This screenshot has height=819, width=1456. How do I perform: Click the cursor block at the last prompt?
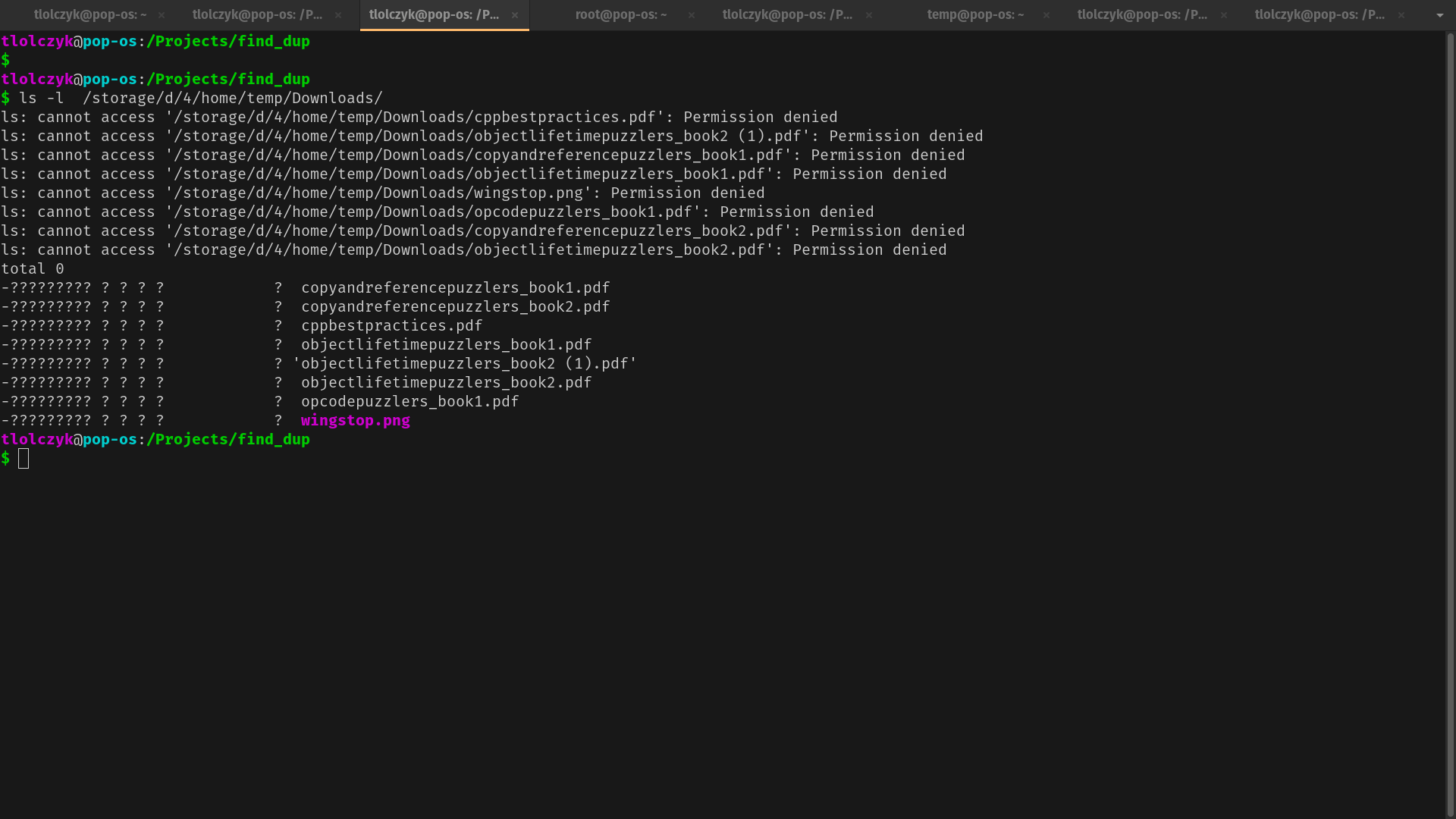24,458
